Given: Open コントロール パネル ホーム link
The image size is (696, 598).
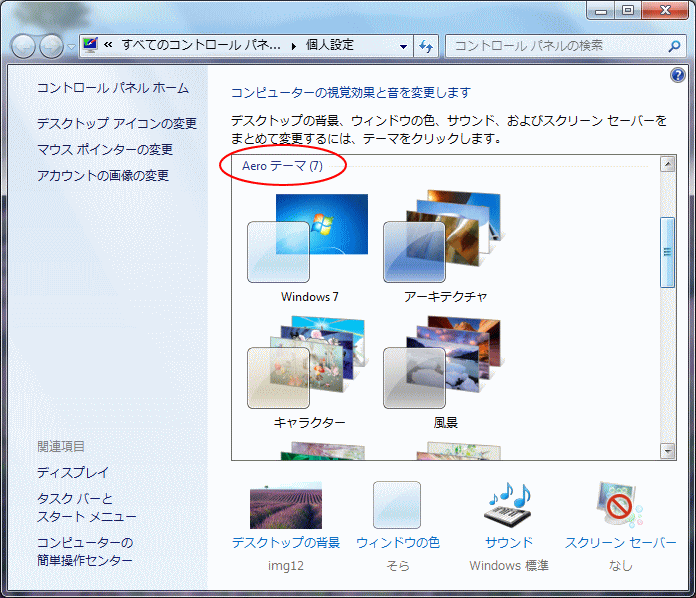Looking at the screenshot, I should 113,88.
